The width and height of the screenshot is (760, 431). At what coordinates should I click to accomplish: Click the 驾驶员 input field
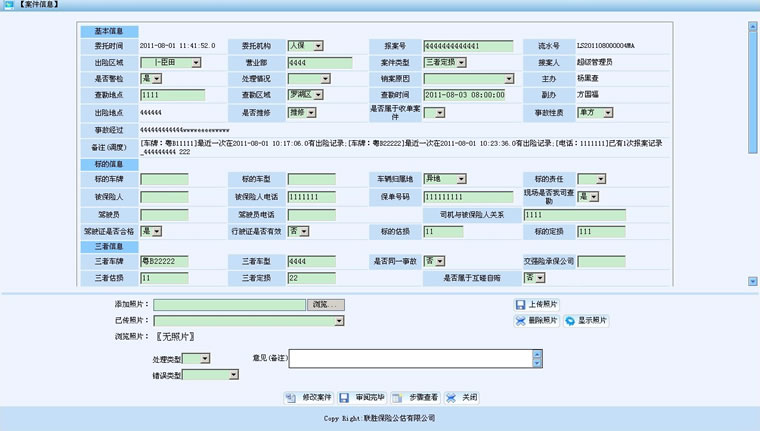coord(164,215)
